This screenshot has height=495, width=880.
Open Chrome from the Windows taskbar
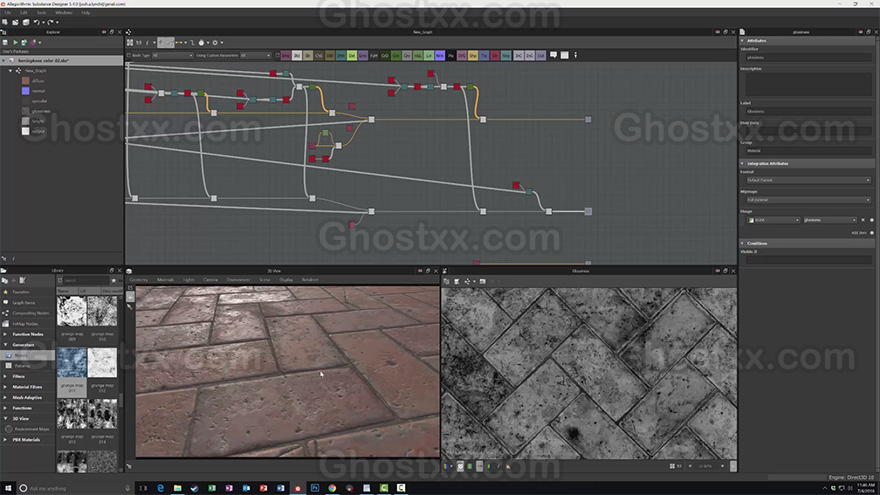(332, 488)
